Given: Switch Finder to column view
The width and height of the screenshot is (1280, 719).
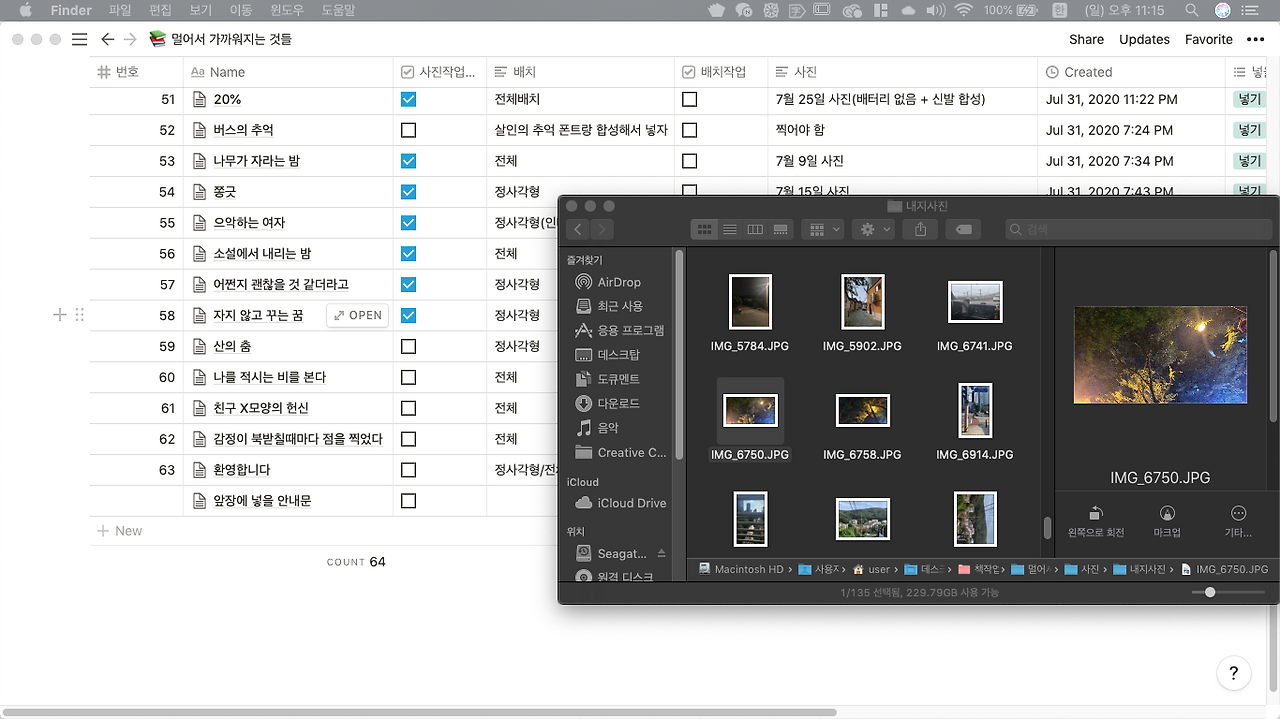Looking at the screenshot, I should pos(754,229).
